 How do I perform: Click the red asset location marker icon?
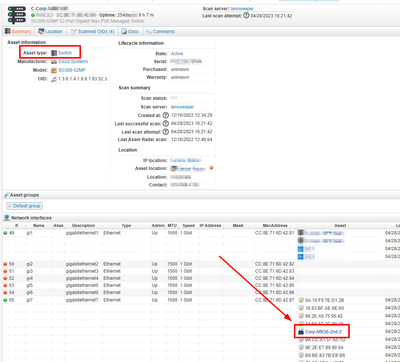tap(211, 168)
